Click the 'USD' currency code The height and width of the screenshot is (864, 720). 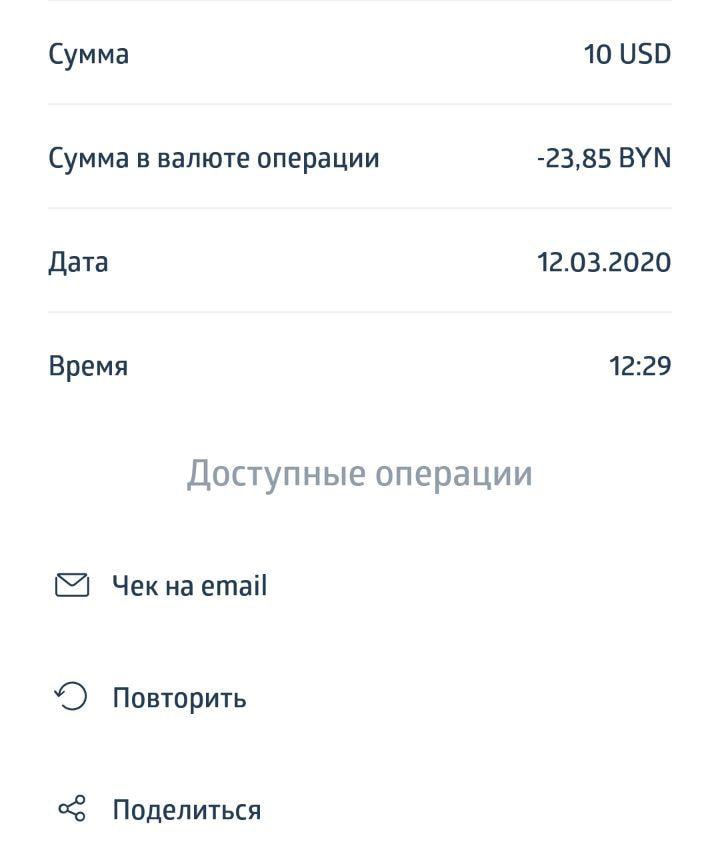click(645, 54)
